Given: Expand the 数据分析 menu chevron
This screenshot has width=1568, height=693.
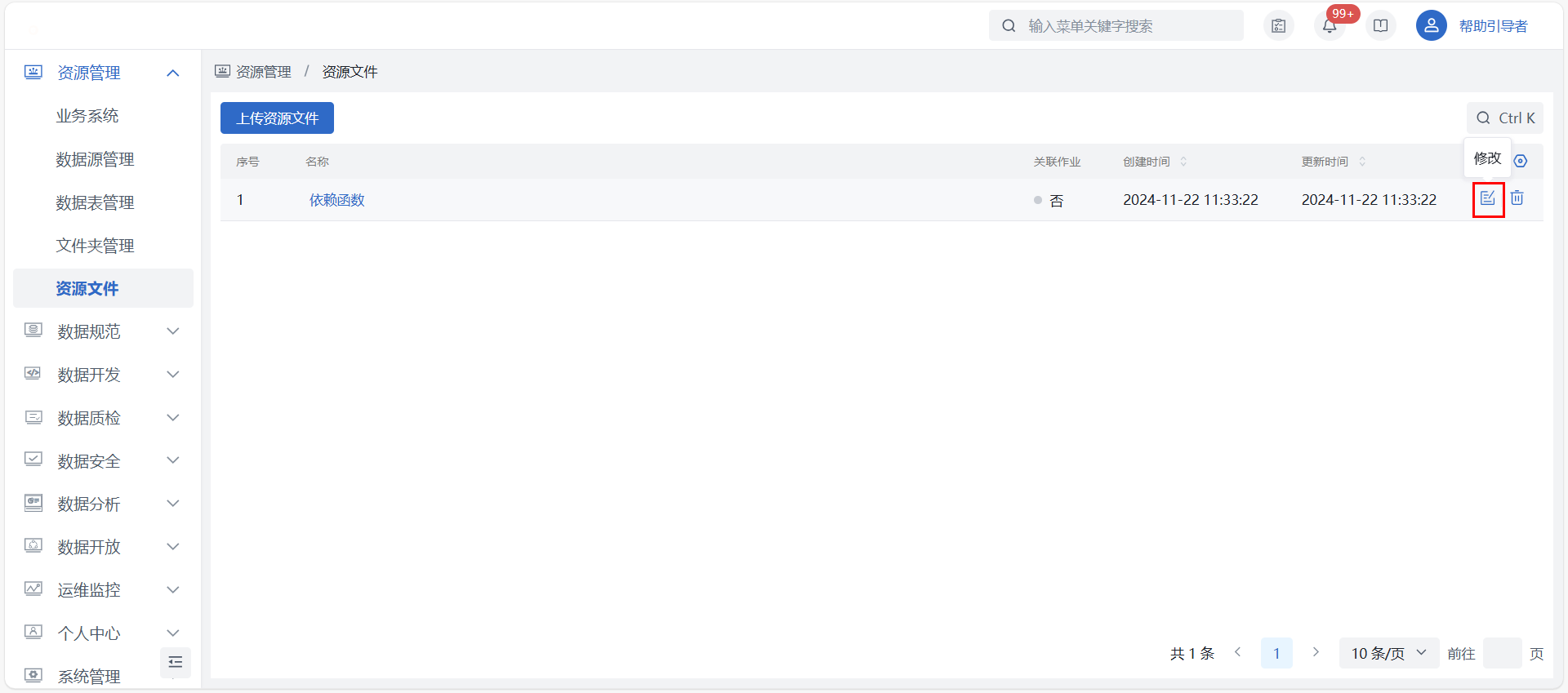Looking at the screenshot, I should pyautogui.click(x=172, y=503).
